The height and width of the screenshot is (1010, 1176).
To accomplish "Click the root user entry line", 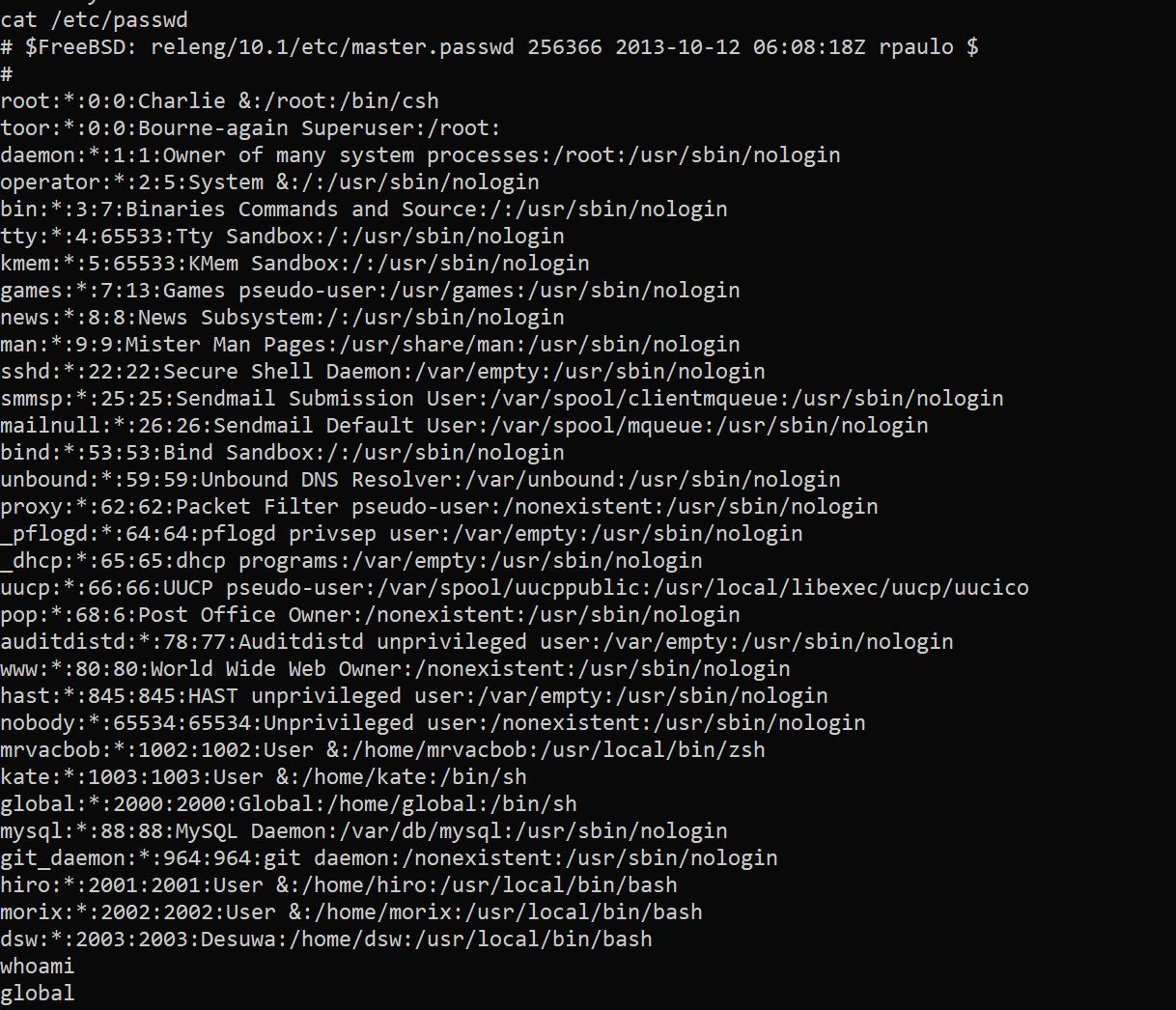I will (219, 100).
